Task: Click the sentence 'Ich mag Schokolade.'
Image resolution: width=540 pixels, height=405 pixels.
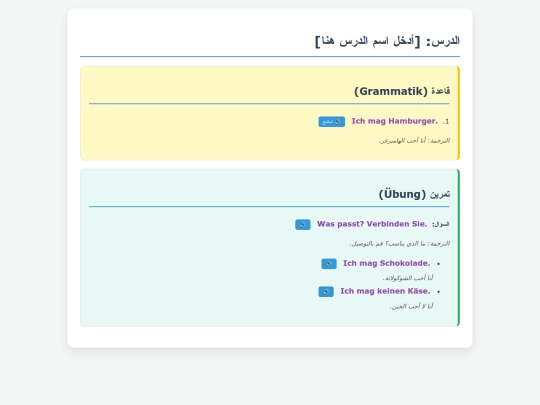Action: [x=386, y=263]
